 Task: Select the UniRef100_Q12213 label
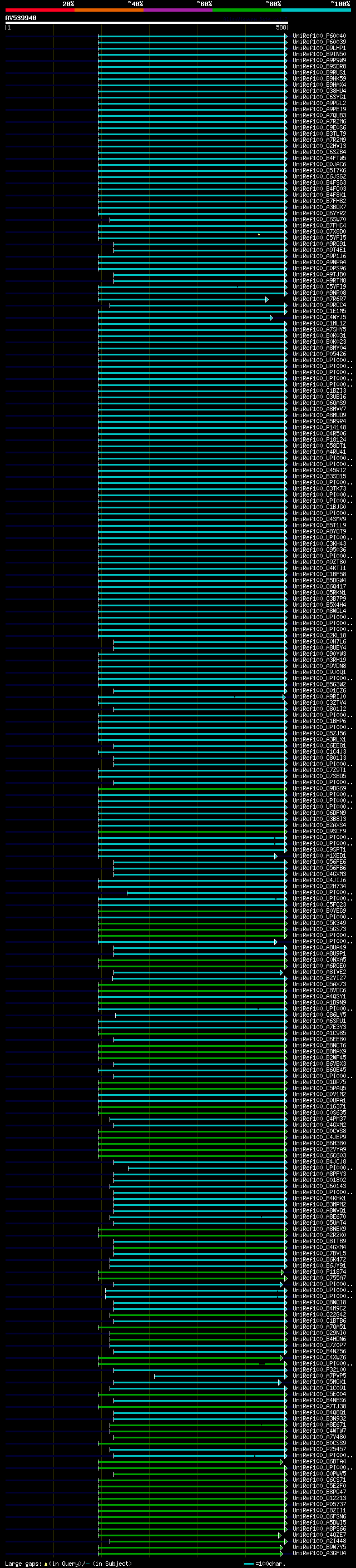319,1498
